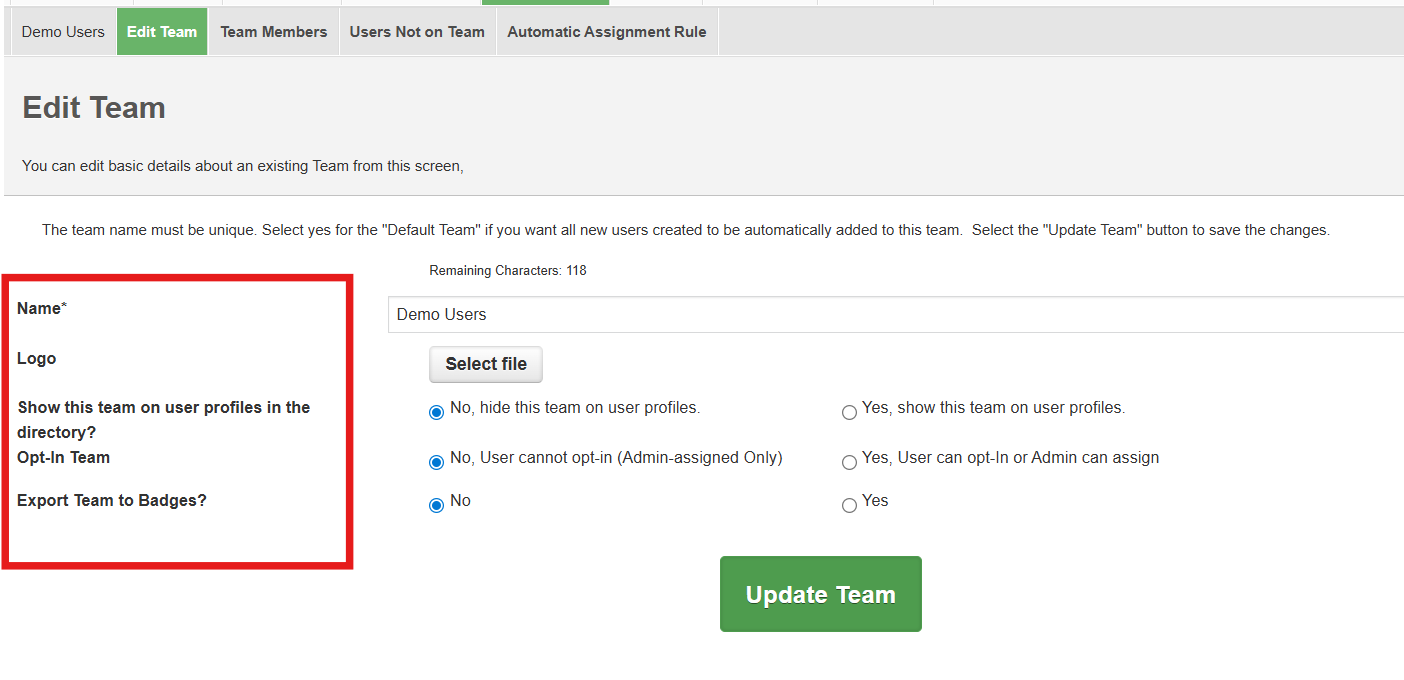Click the Name* field label
The image size is (1404, 680).
(x=41, y=309)
